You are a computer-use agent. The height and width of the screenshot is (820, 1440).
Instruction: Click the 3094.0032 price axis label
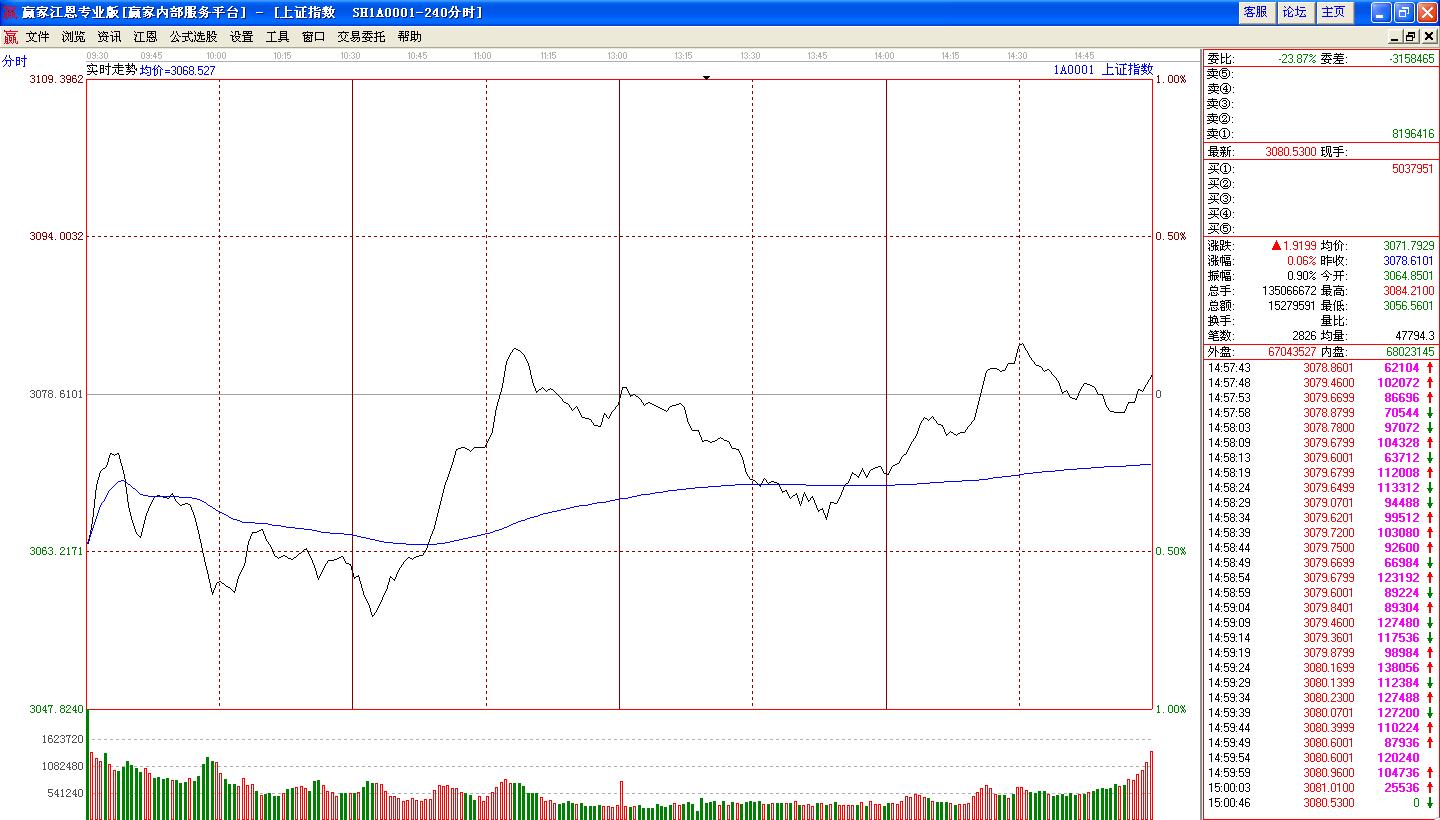click(57, 236)
